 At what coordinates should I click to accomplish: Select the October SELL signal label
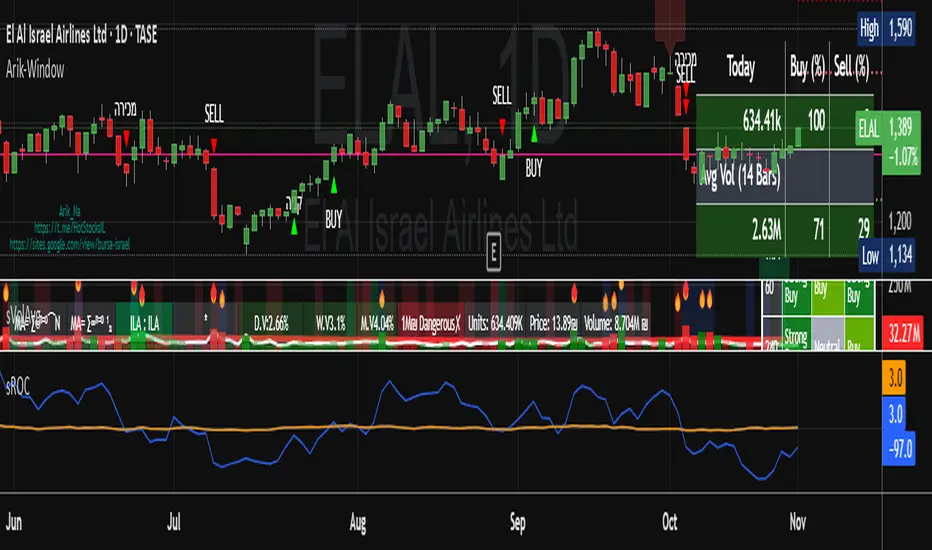[x=685, y=74]
